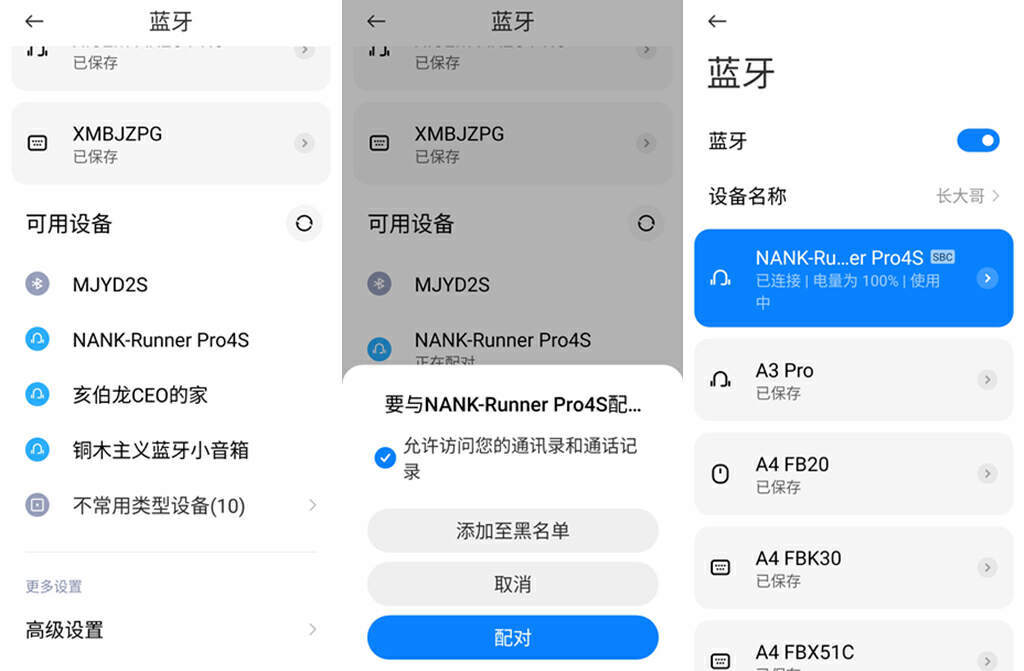Tap 蓝牙 title on left screen header
The width and height of the screenshot is (1024, 671).
[x=170, y=22]
